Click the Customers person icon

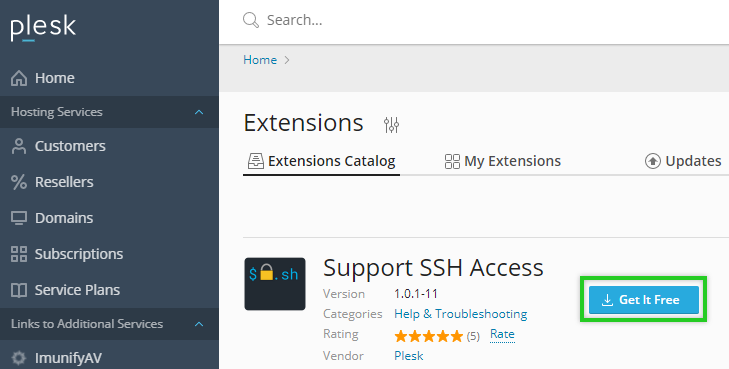[x=19, y=146]
